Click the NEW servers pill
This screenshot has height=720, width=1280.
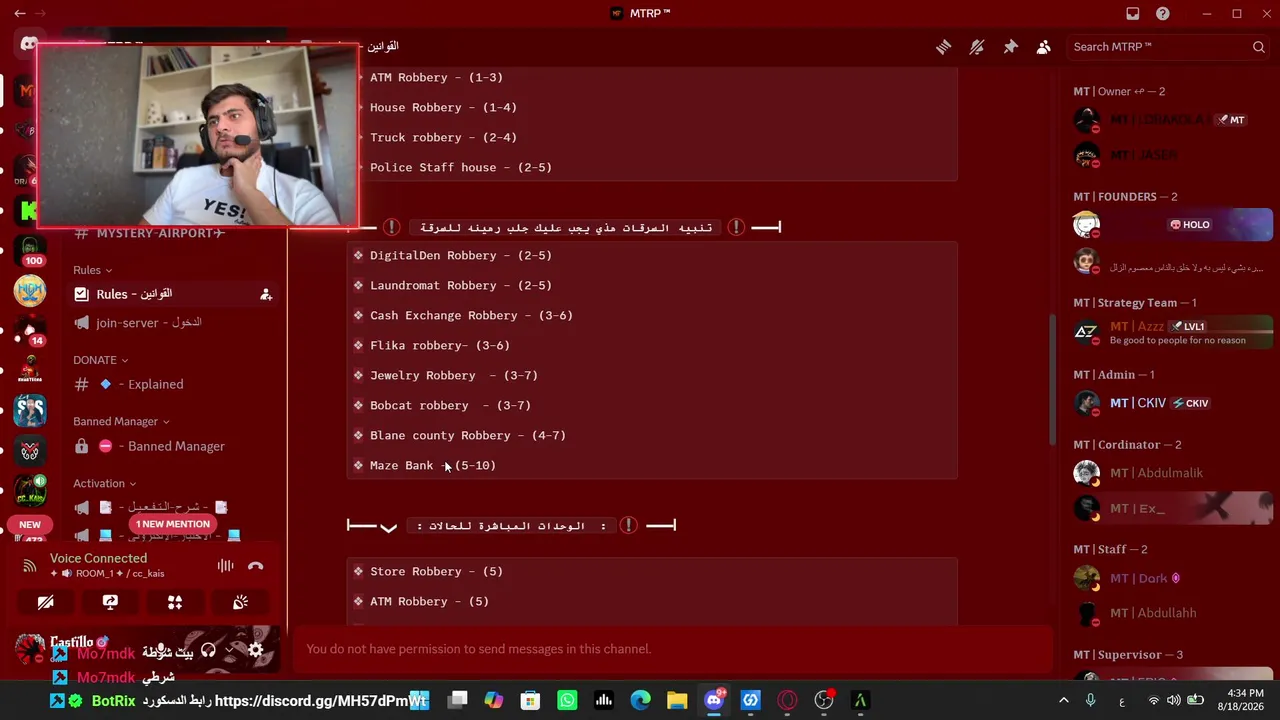coord(30,525)
